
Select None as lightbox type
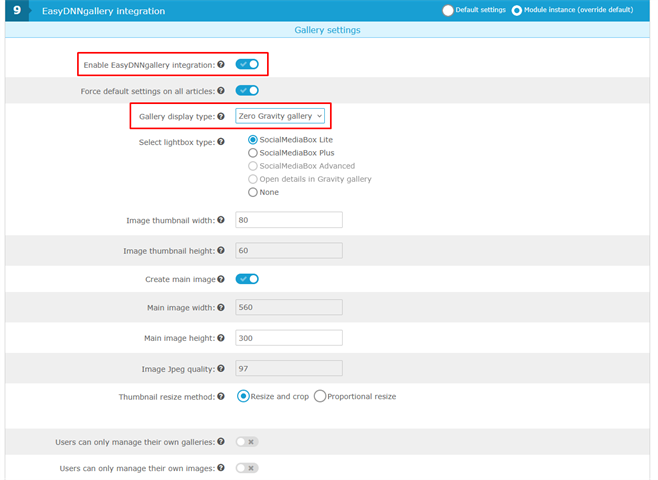tap(253, 192)
